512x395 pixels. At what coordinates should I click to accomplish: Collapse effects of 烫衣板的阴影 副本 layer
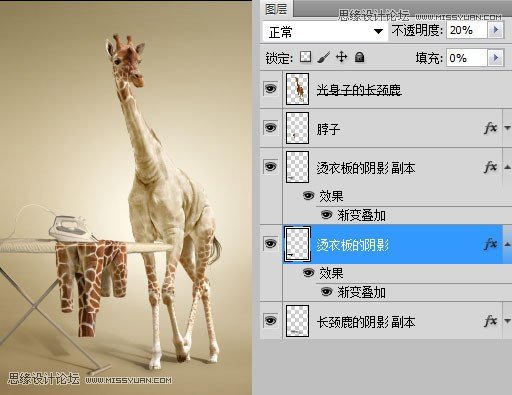(x=507, y=166)
